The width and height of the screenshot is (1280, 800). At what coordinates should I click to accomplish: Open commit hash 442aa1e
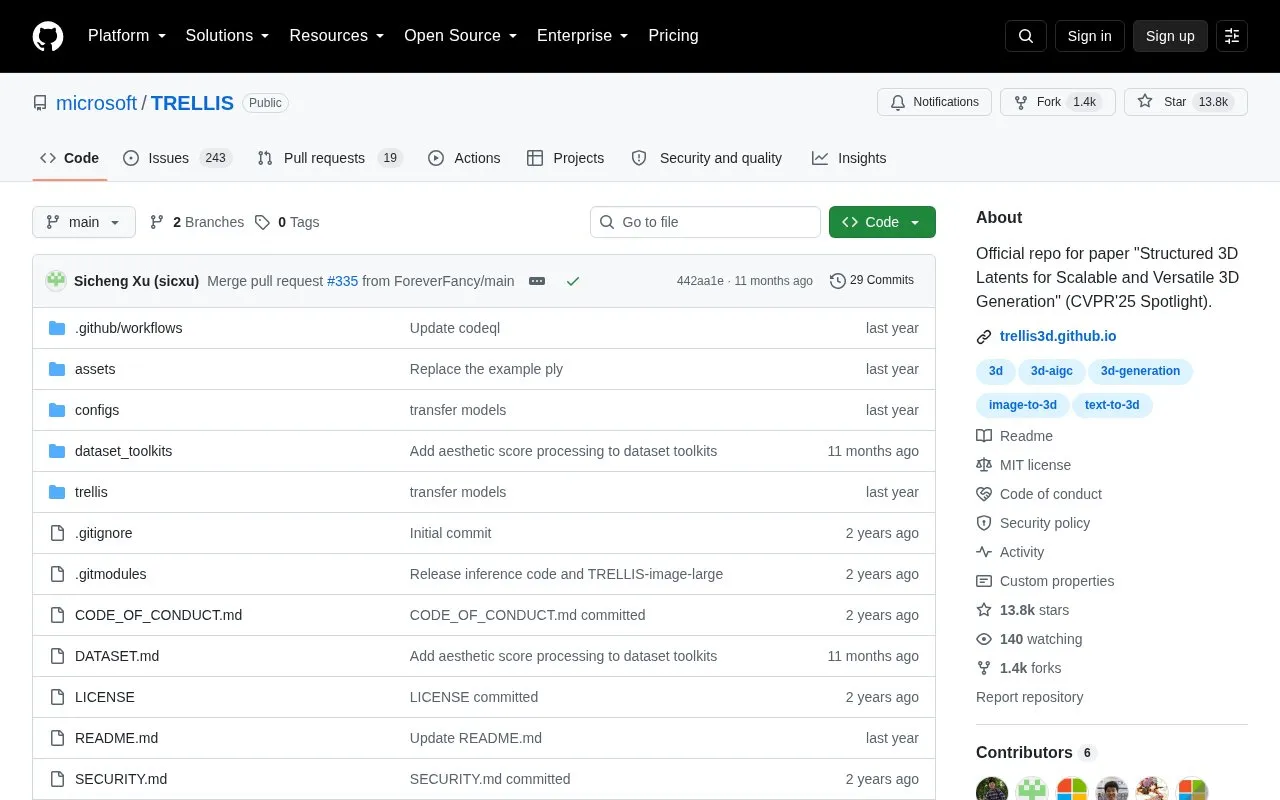(x=700, y=281)
